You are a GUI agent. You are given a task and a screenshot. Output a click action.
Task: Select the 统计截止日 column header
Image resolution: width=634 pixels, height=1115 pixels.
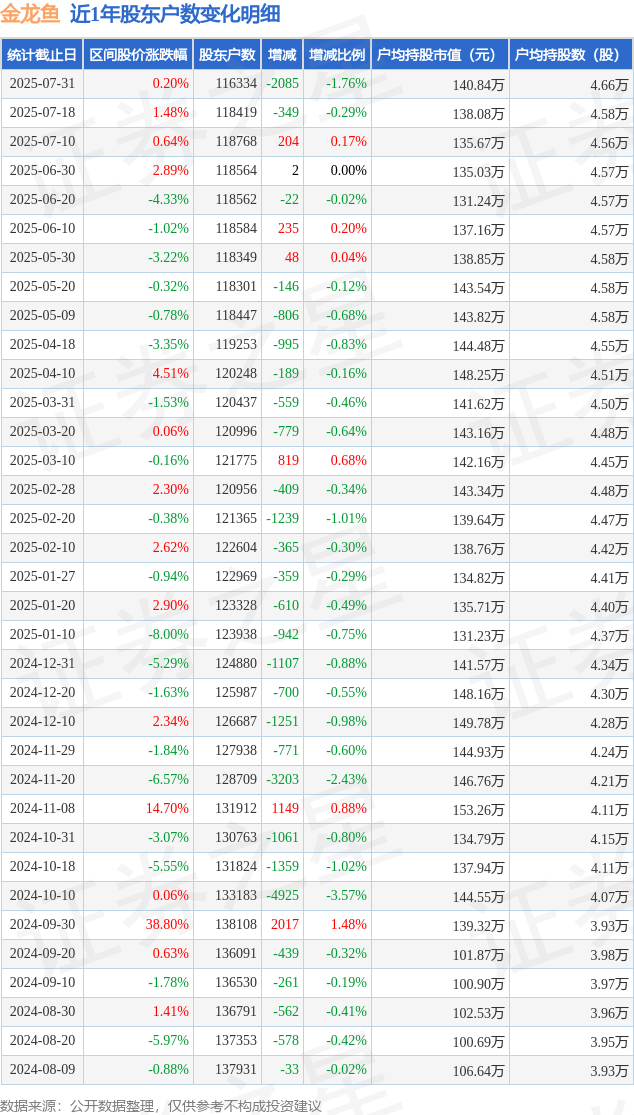42,54
